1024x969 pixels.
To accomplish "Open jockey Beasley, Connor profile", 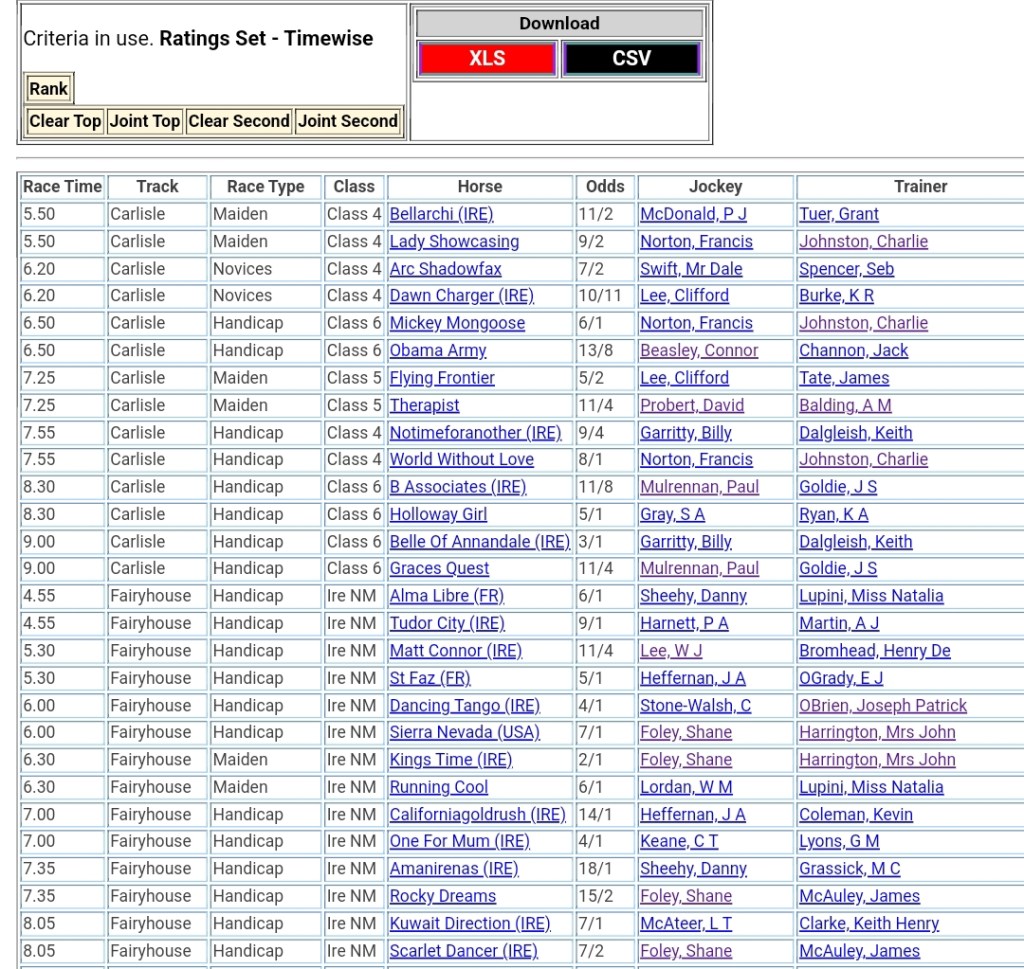I will tap(699, 350).
